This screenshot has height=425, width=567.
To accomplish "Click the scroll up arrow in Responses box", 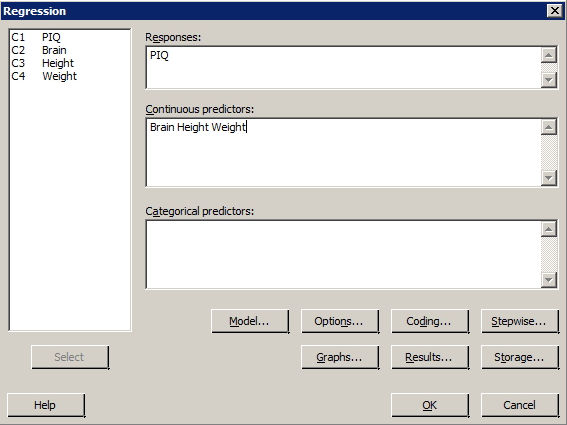I will [x=549, y=55].
